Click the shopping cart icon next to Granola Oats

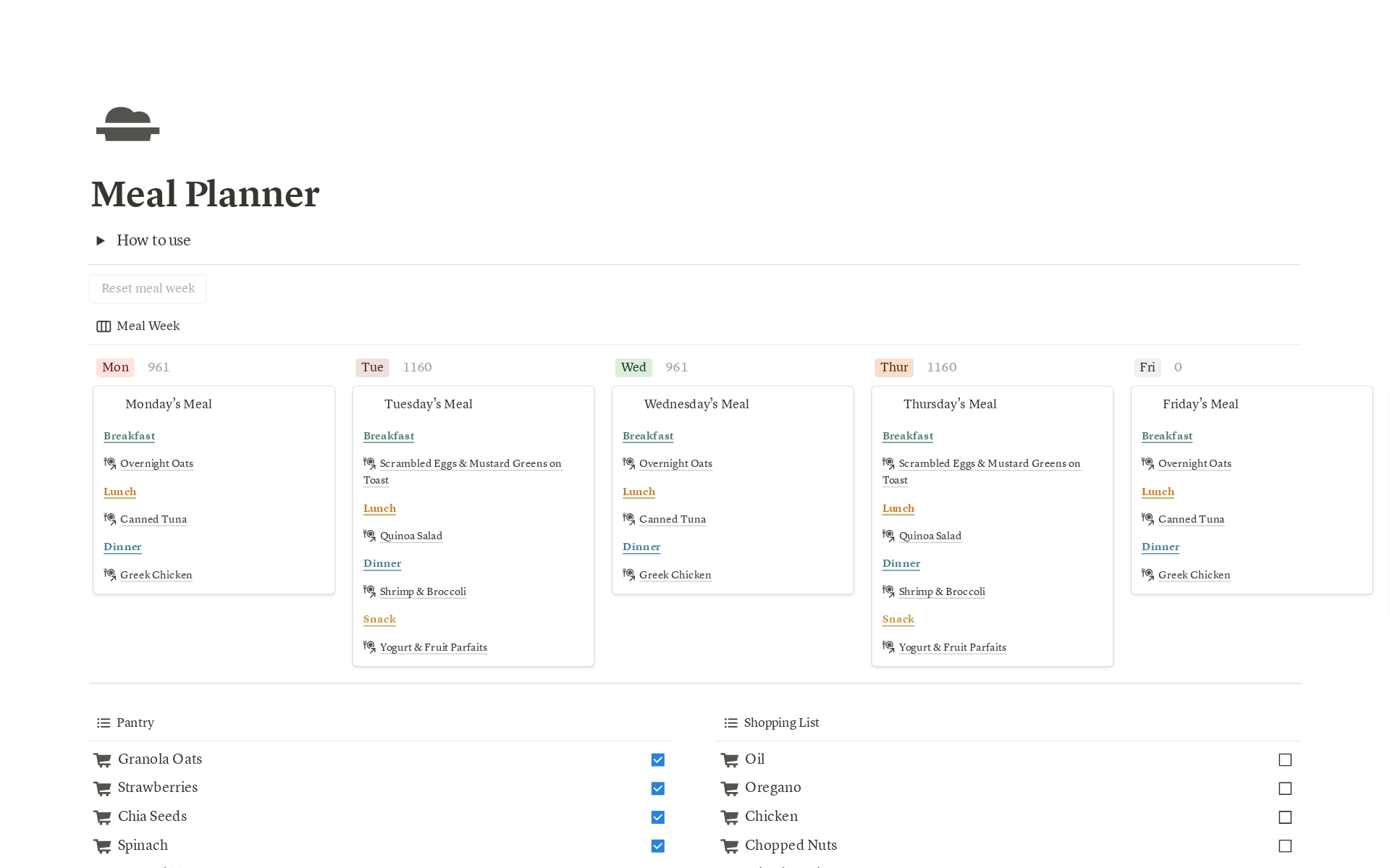101,759
